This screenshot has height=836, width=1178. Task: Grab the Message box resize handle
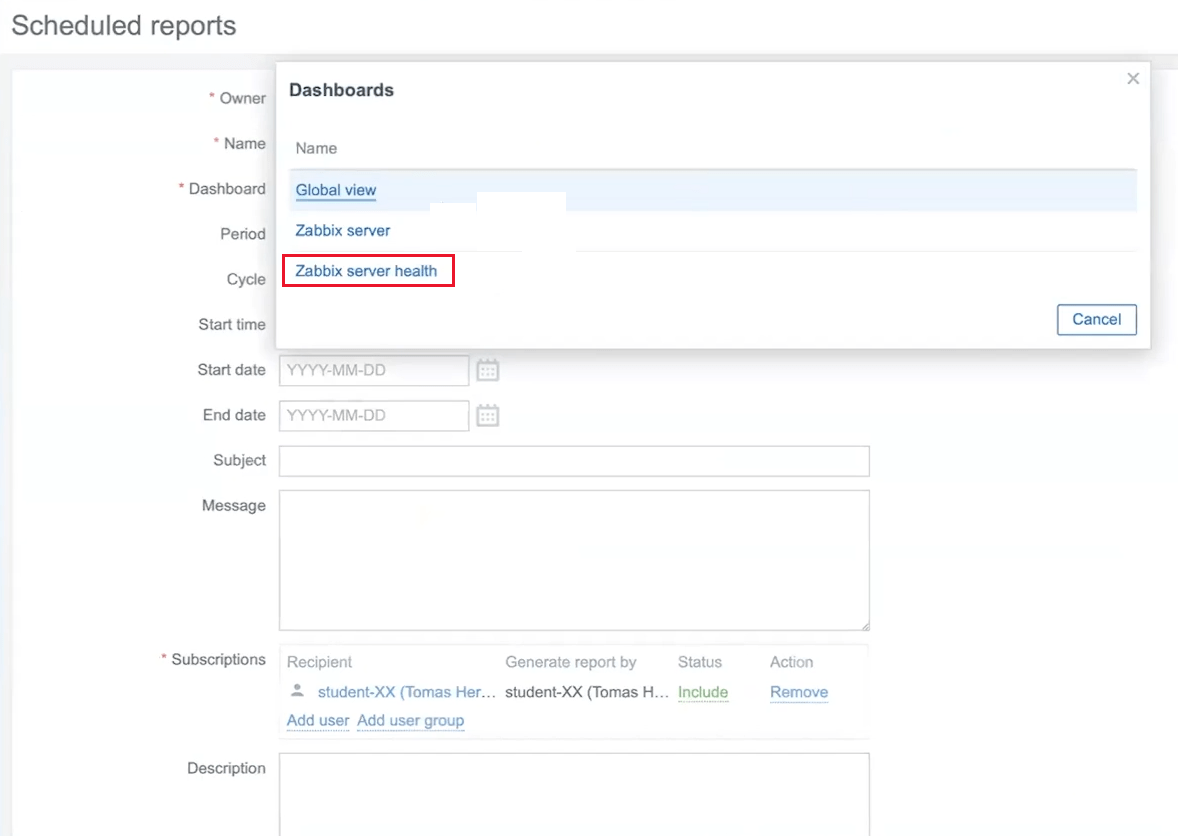pyautogui.click(x=863, y=625)
